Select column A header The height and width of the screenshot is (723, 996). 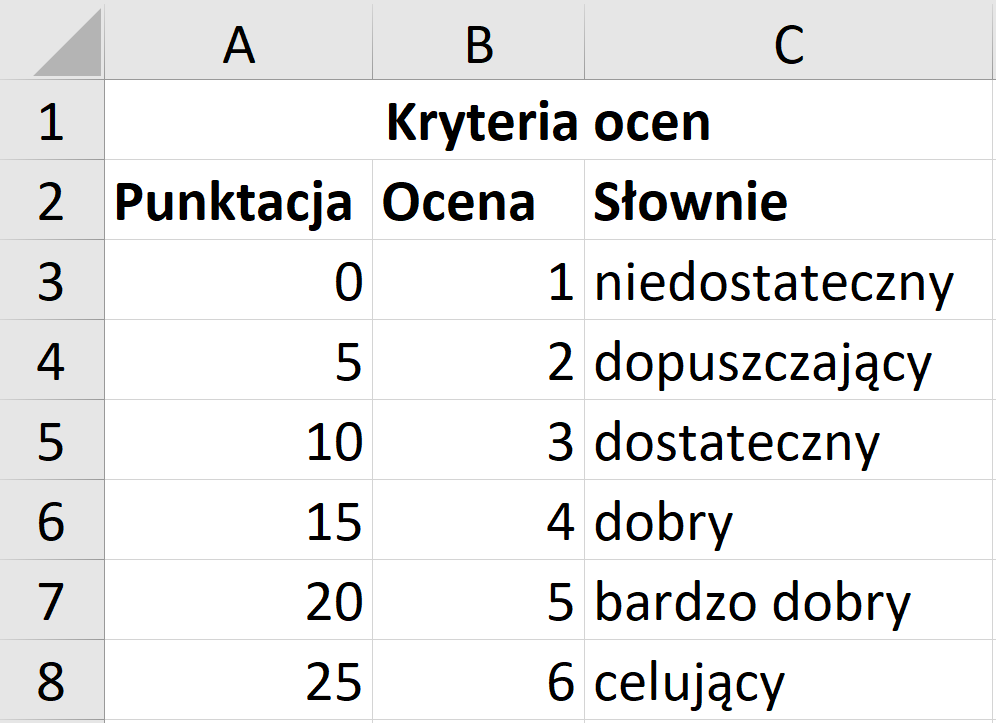click(x=239, y=39)
